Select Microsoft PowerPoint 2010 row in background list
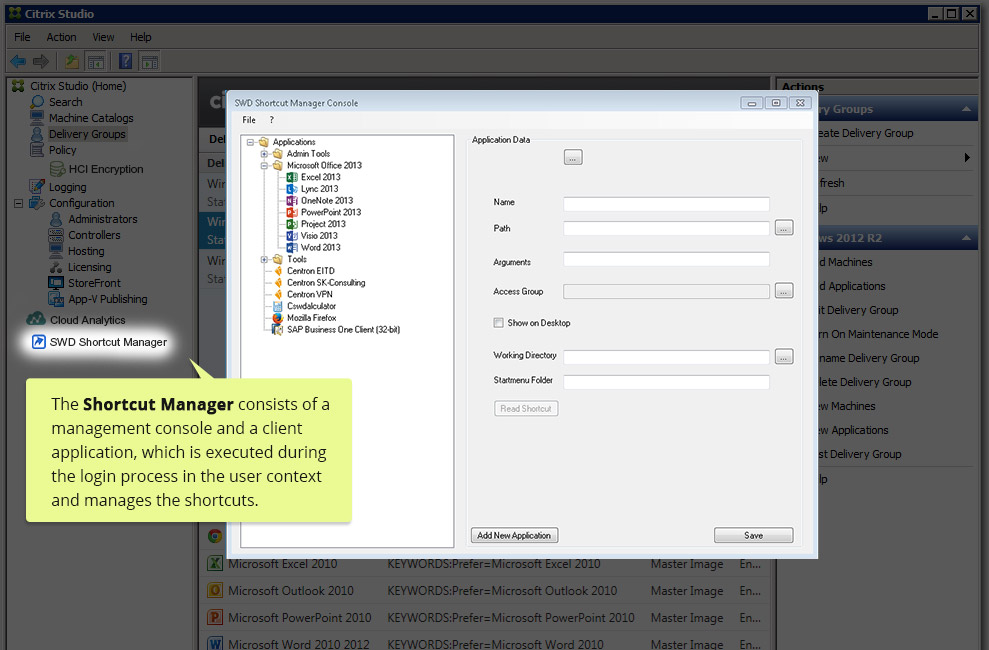This screenshot has height=650, width=989. pos(484,617)
